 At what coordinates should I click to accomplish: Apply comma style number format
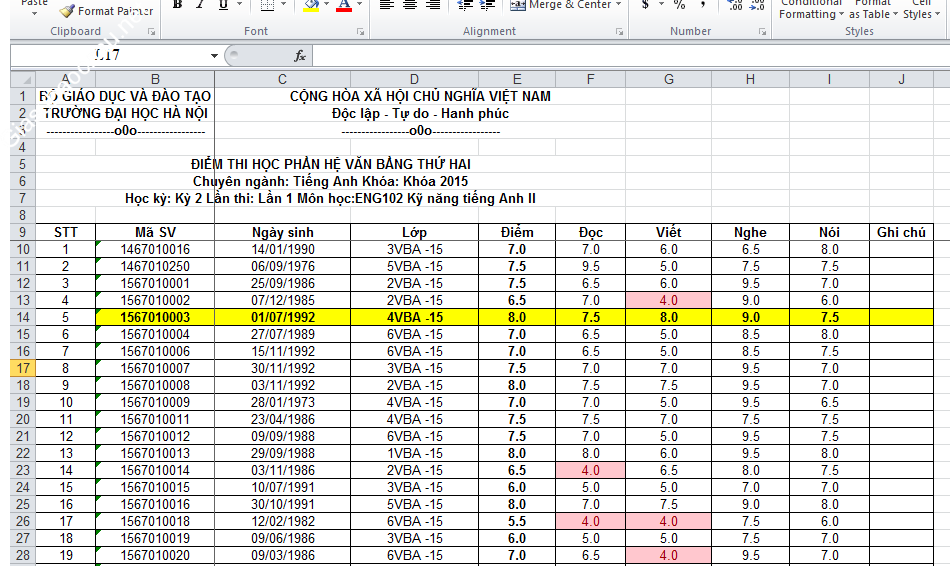point(703,5)
